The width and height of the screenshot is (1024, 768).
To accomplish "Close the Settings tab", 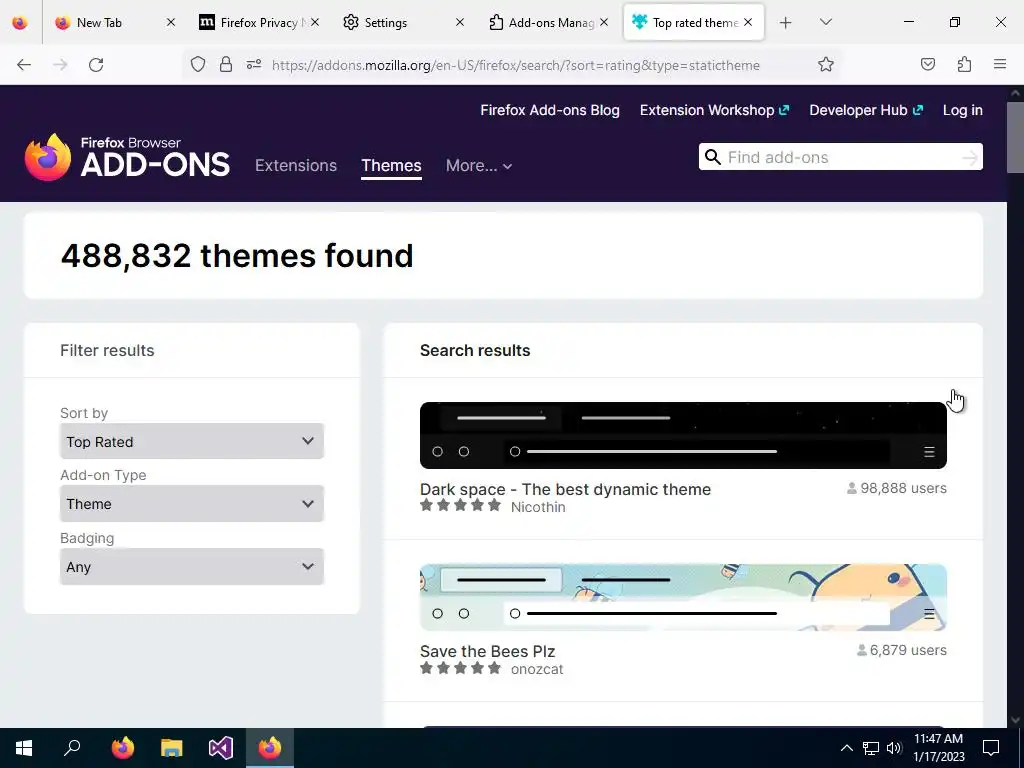I will click(x=459, y=22).
